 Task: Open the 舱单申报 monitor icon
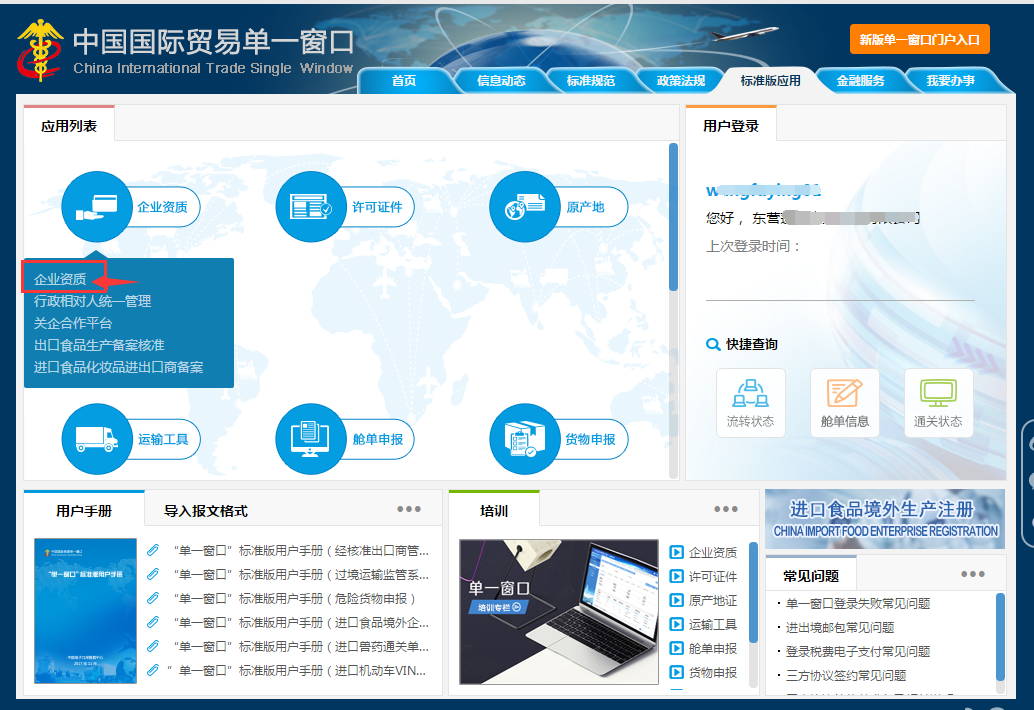click(311, 439)
